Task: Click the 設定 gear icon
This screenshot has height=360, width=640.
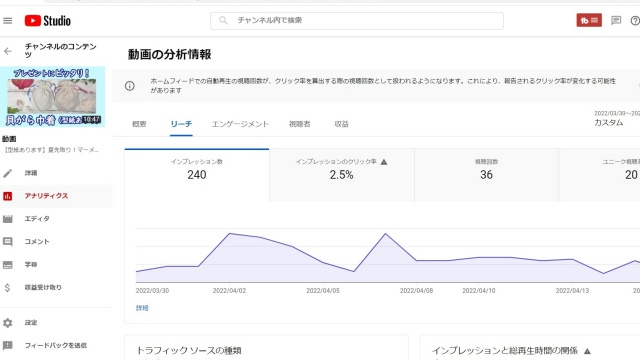Action: (x=8, y=323)
